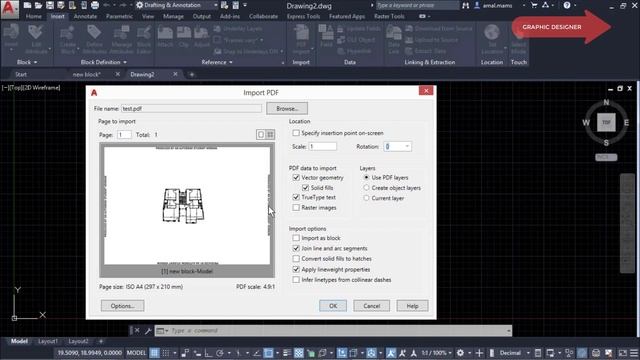
Task: Click the customize wrench icon on command line
Action: click(x=148, y=331)
